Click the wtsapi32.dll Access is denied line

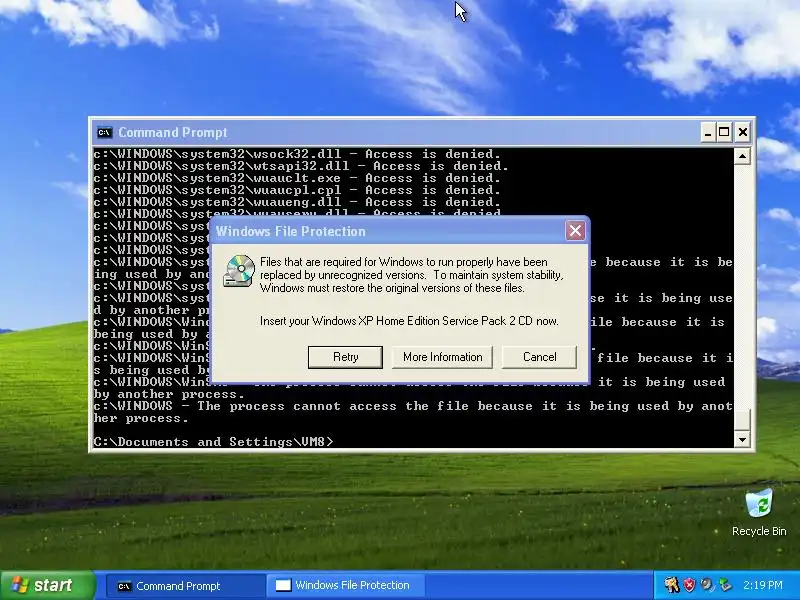tap(301, 166)
